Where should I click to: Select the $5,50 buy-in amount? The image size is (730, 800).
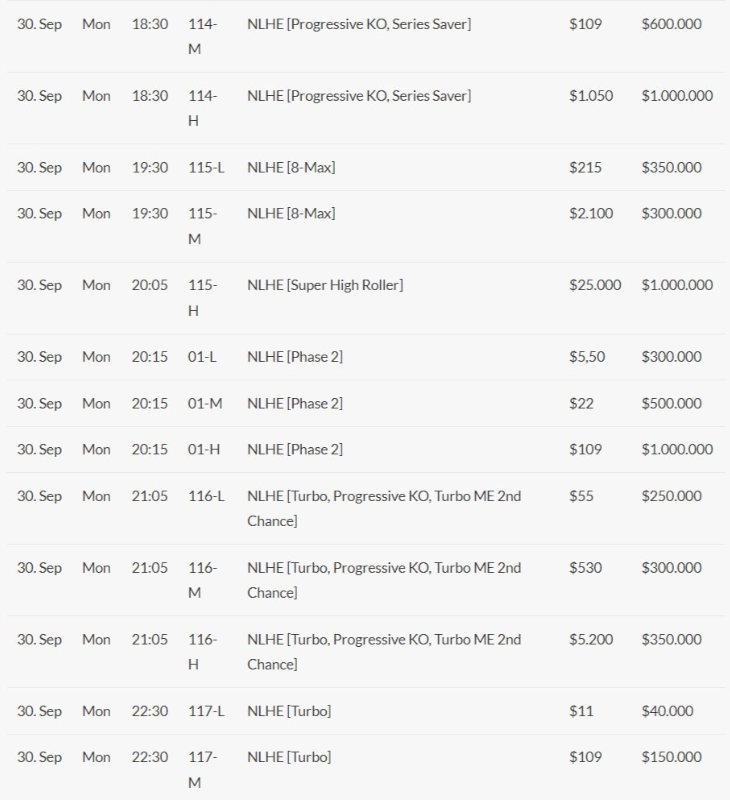coord(587,357)
